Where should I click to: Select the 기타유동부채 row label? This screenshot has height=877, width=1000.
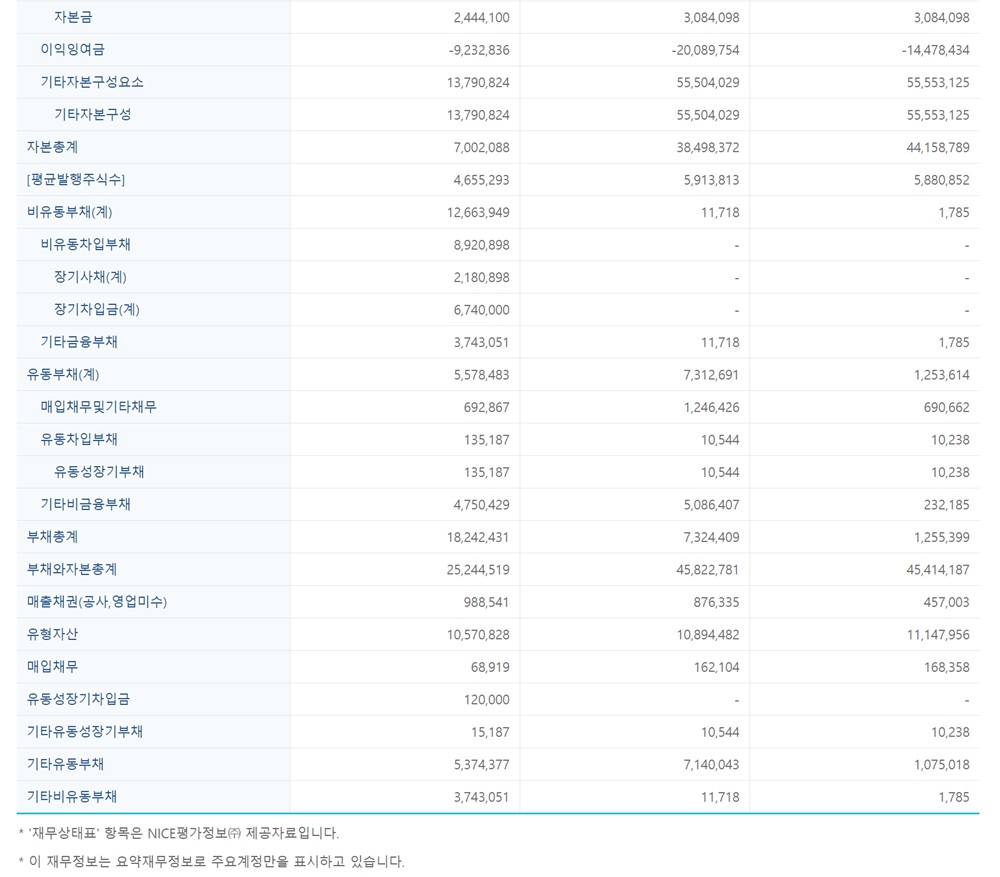(x=66, y=764)
